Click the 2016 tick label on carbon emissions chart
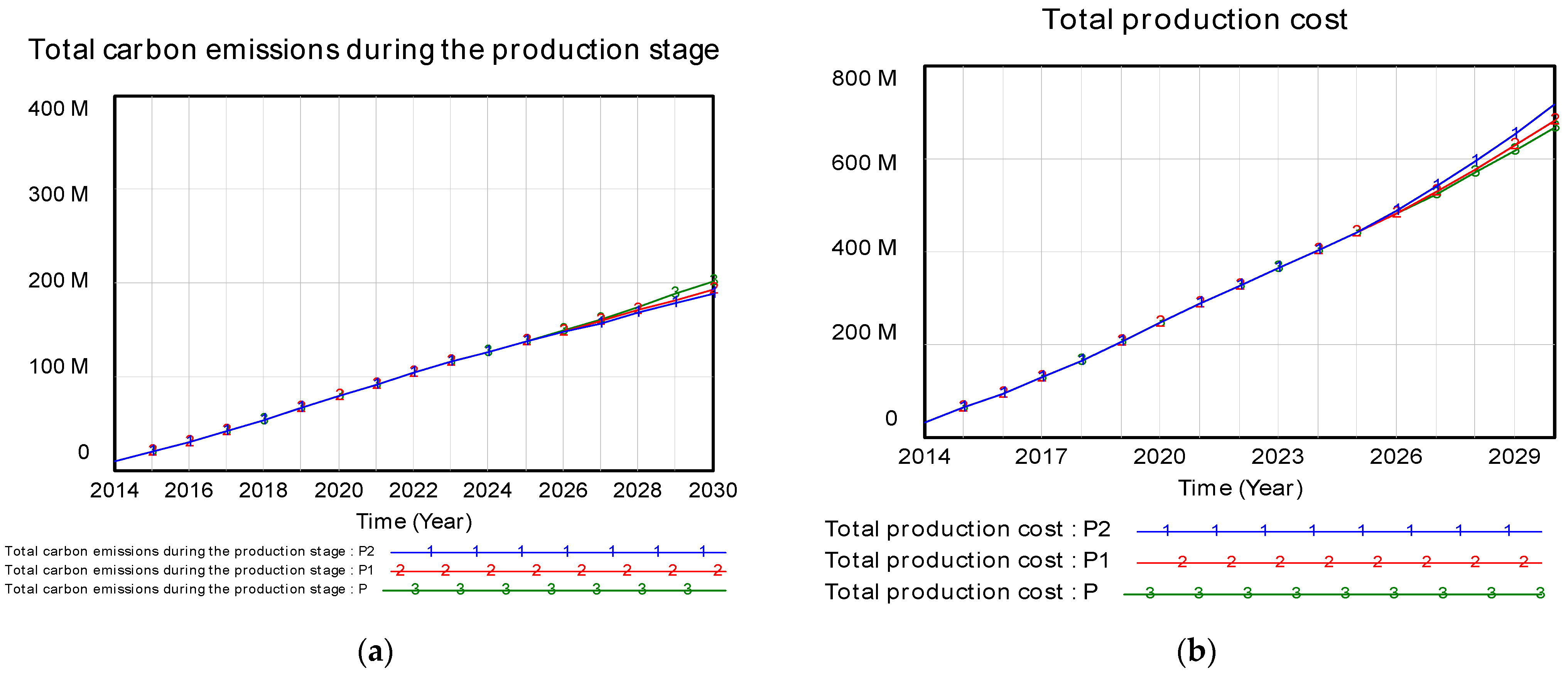This screenshot has width=1568, height=678. pos(189,490)
